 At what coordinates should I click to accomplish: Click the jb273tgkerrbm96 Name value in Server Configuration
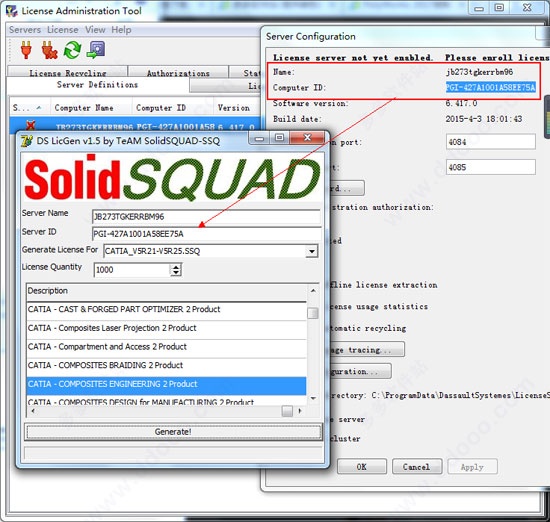(479, 72)
